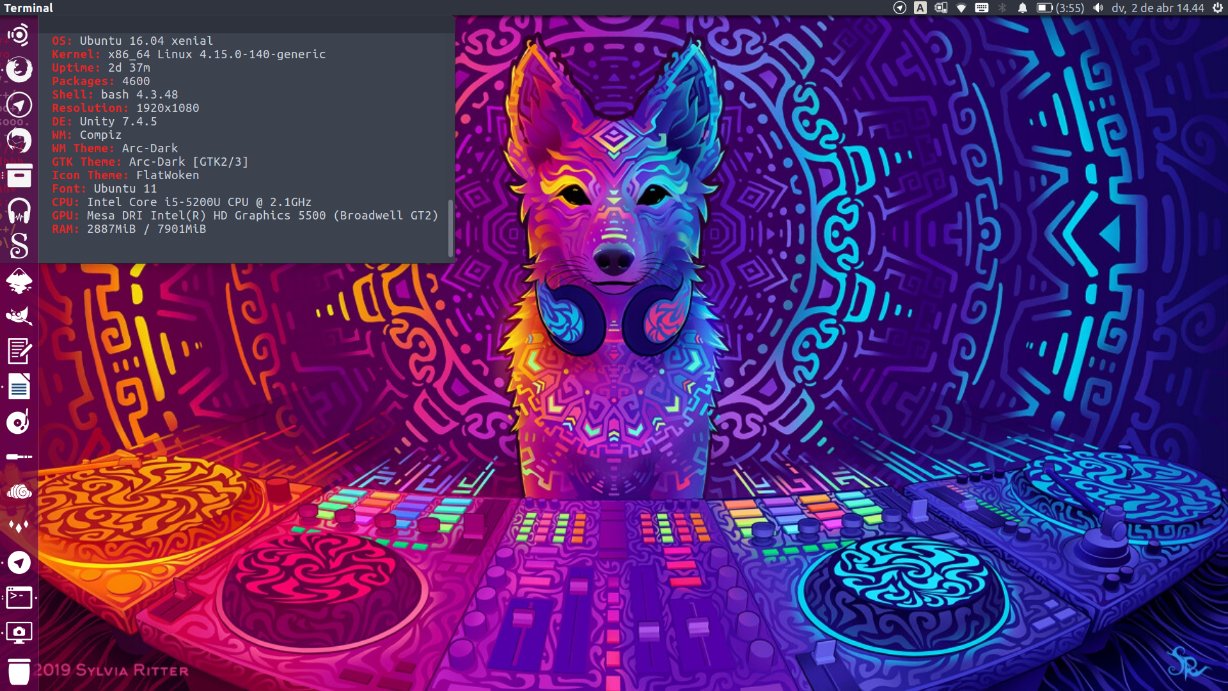
Task: Open the Terminal launcher icon
Action: click(18, 598)
